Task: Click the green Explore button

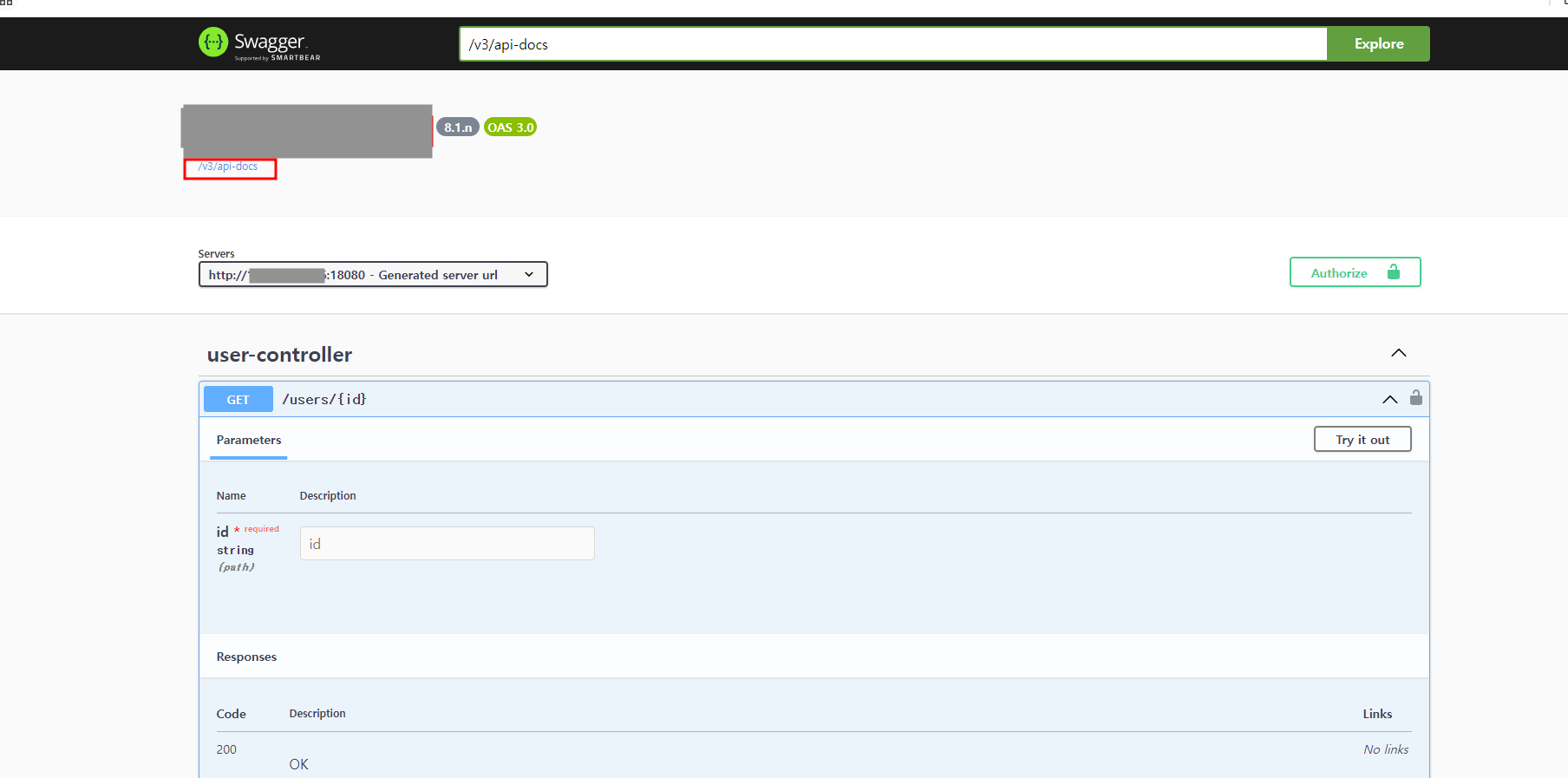Action: pos(1378,44)
